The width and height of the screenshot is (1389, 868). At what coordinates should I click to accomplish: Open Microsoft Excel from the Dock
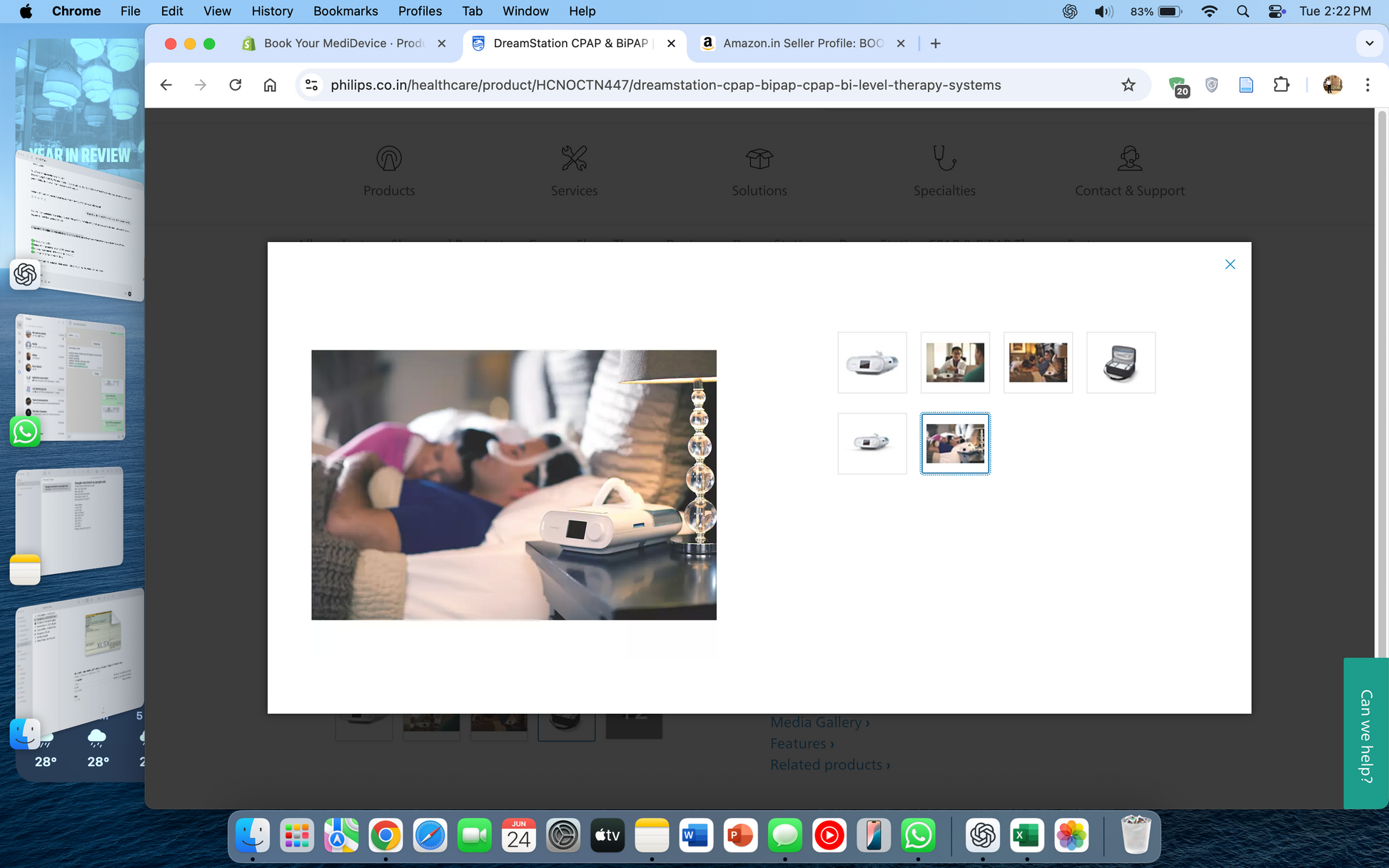click(1026, 835)
